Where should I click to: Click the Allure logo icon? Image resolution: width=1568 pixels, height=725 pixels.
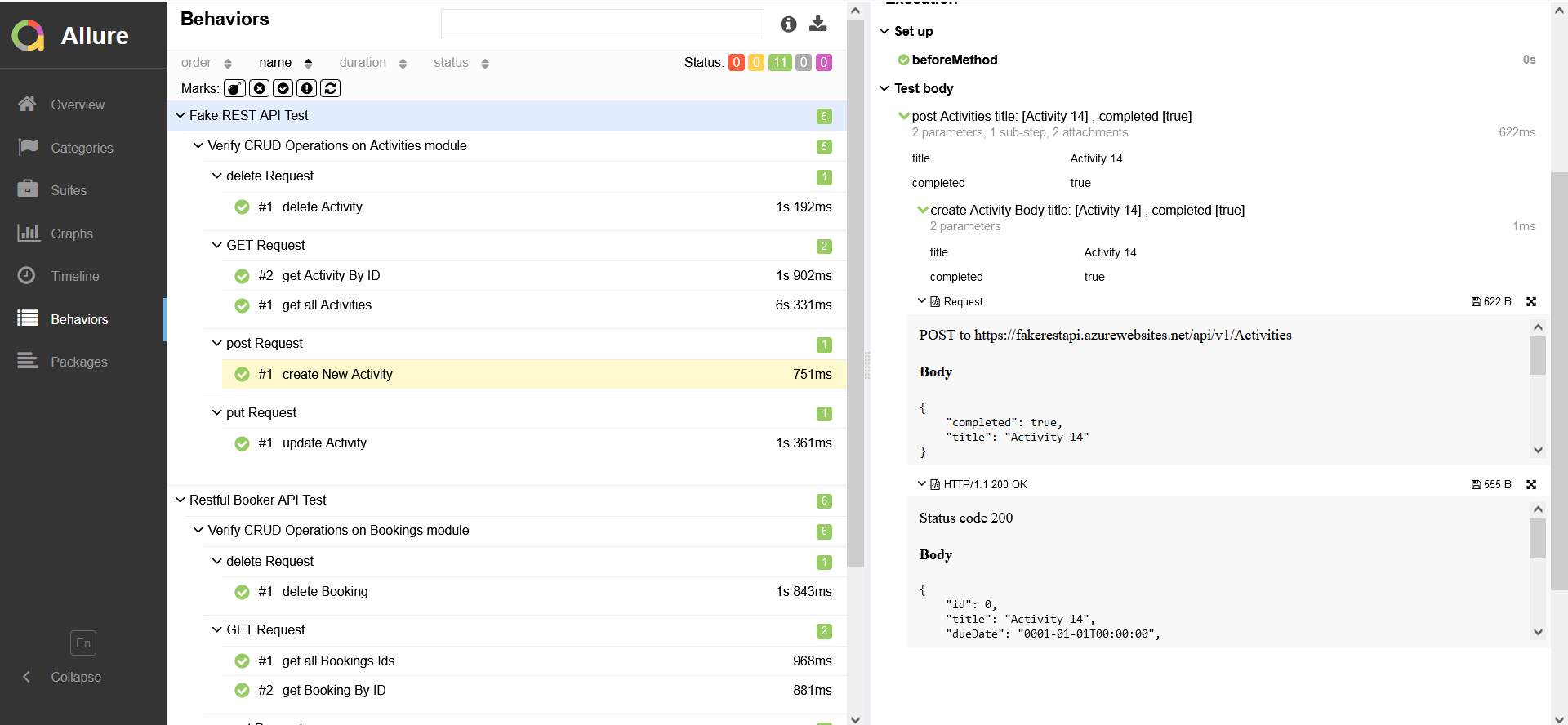(29, 35)
